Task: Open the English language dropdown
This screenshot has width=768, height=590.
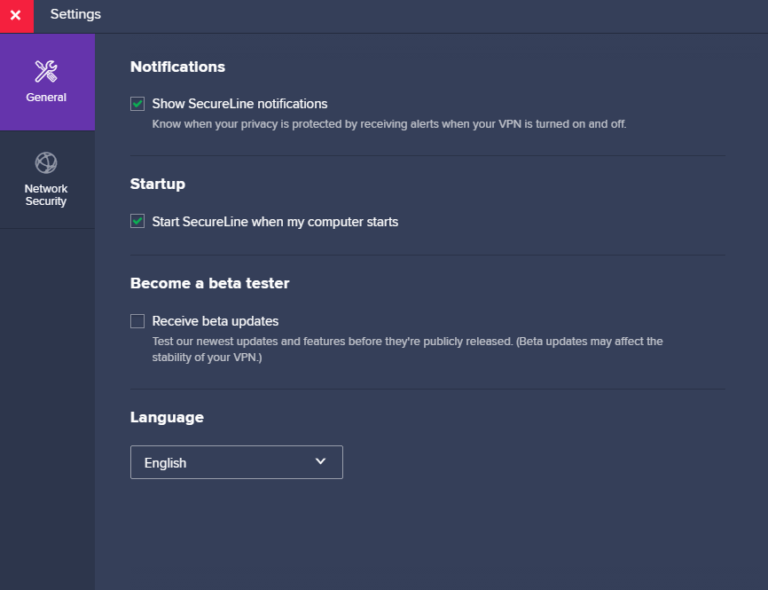Action: 237,462
